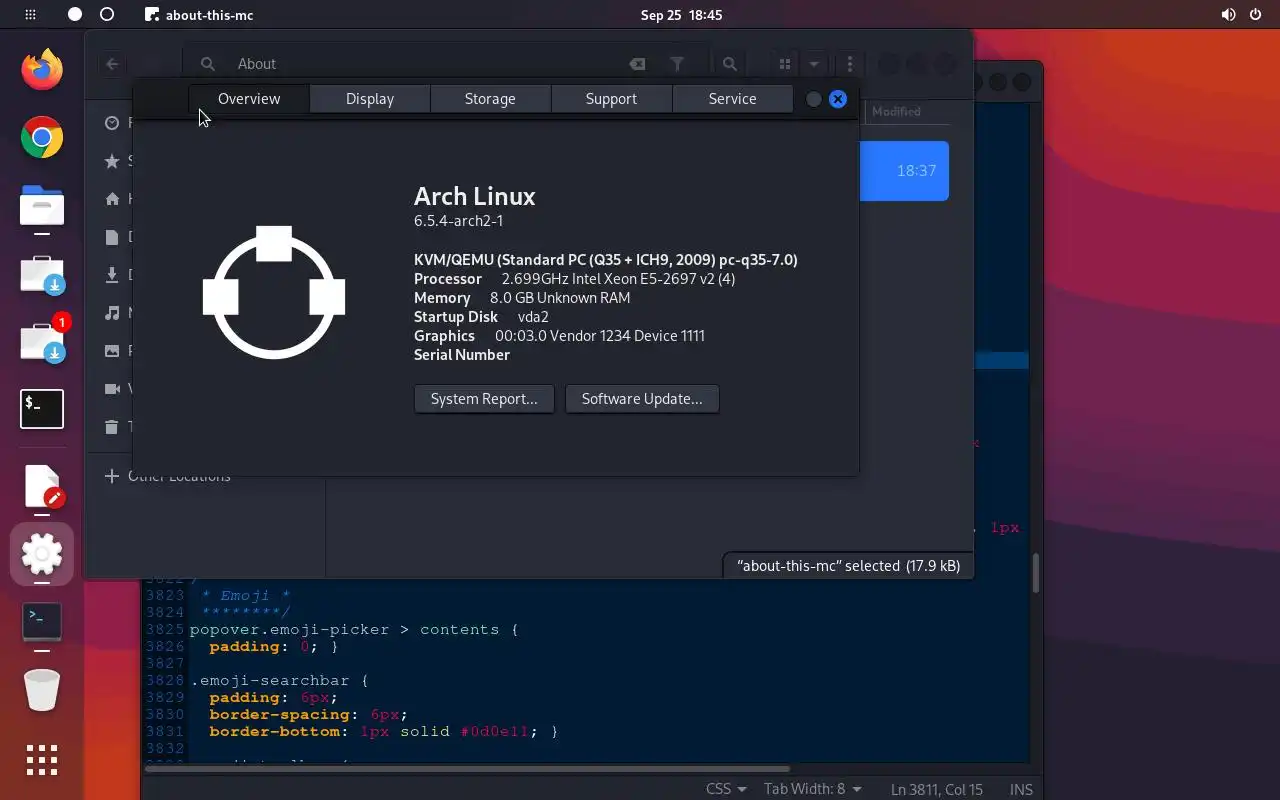Image resolution: width=1280 pixels, height=800 pixels.
Task: Click the Memory 8.0 GB line
Action: point(522,298)
